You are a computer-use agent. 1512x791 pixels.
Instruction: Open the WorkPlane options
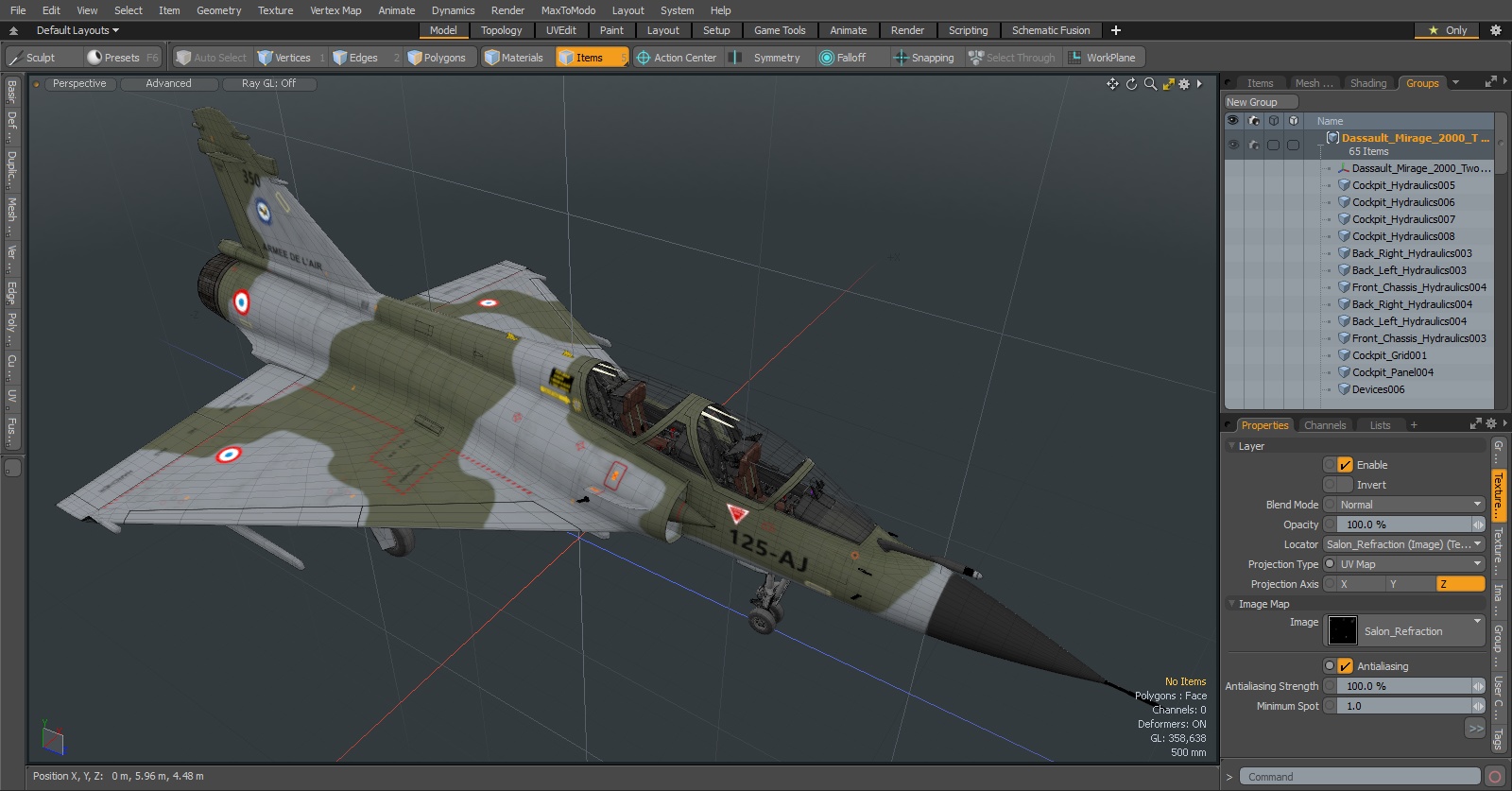(x=1105, y=58)
